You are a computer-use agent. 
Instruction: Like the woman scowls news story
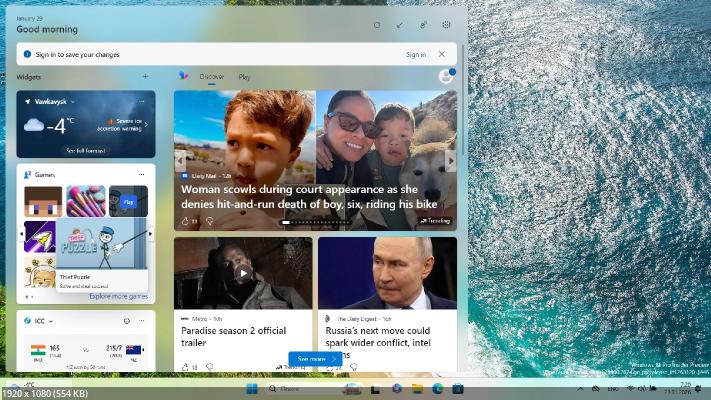coord(185,221)
